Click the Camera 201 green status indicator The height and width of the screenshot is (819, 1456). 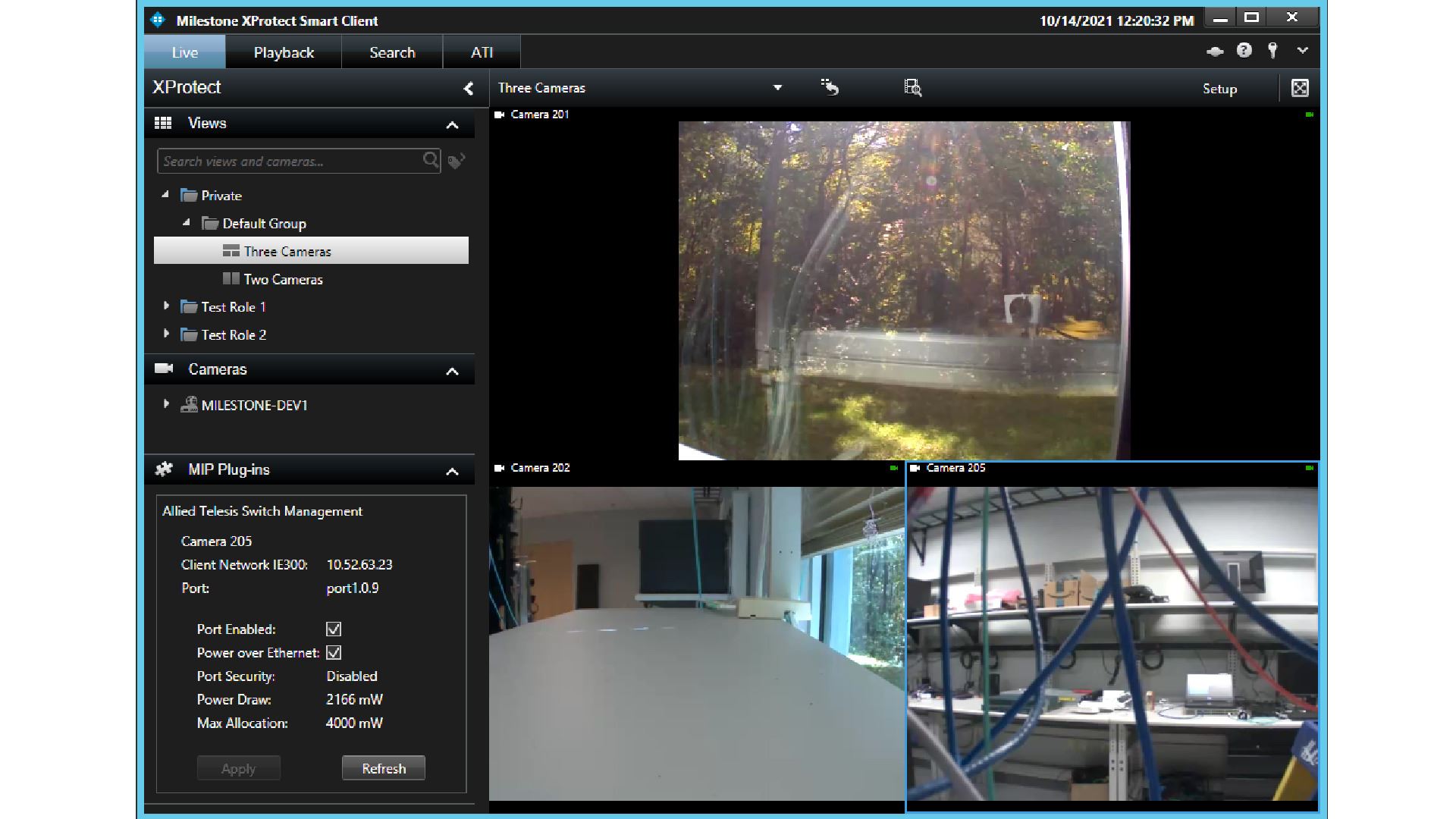[x=1310, y=115]
